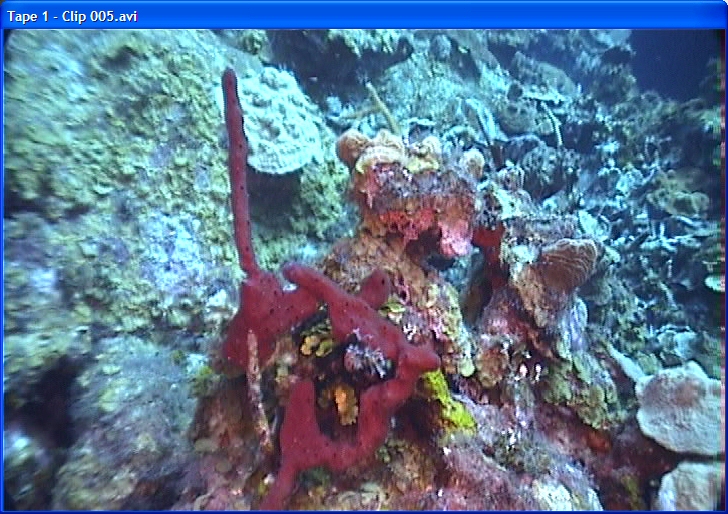Click the 'Tape 1 - Clip 005.avi' title bar
The width and height of the screenshot is (728, 514).
click(x=364, y=16)
